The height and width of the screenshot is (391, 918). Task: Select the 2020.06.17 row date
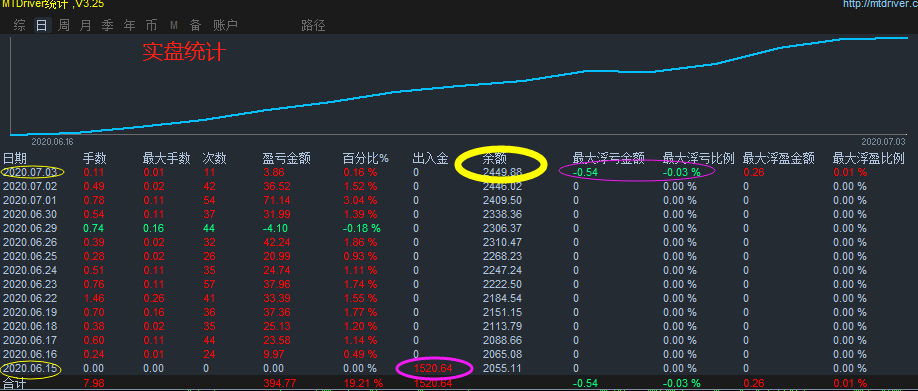pos(30,340)
